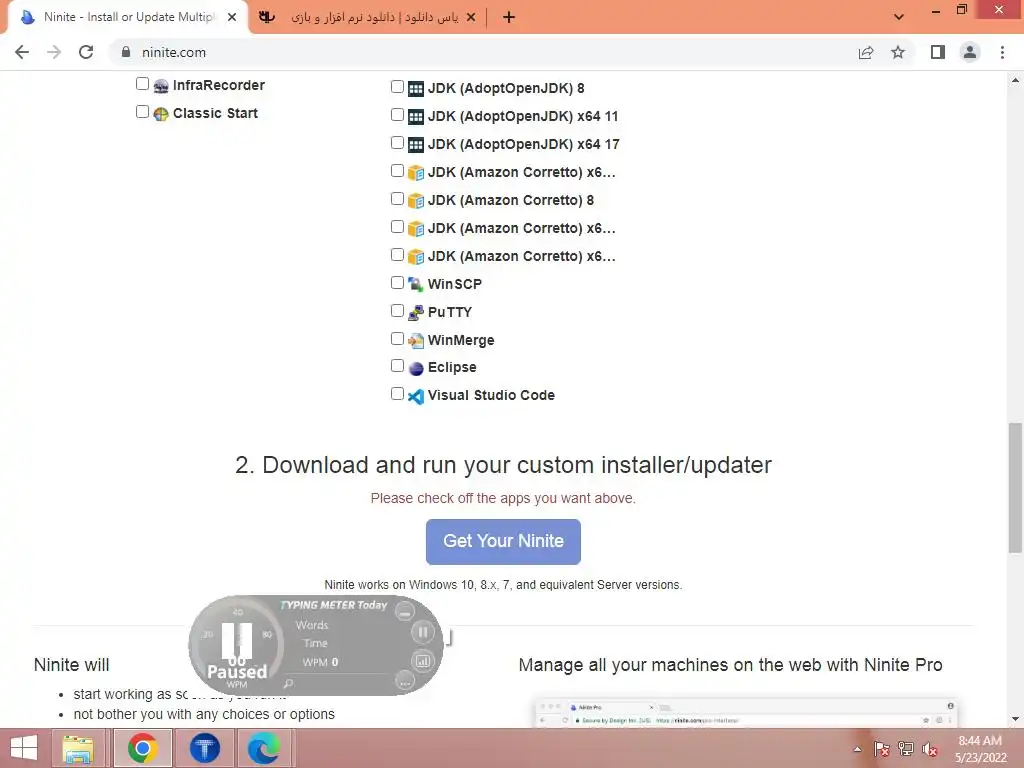This screenshot has height=768, width=1024.
Task: Click the WinSCP app icon
Action: pos(415,284)
